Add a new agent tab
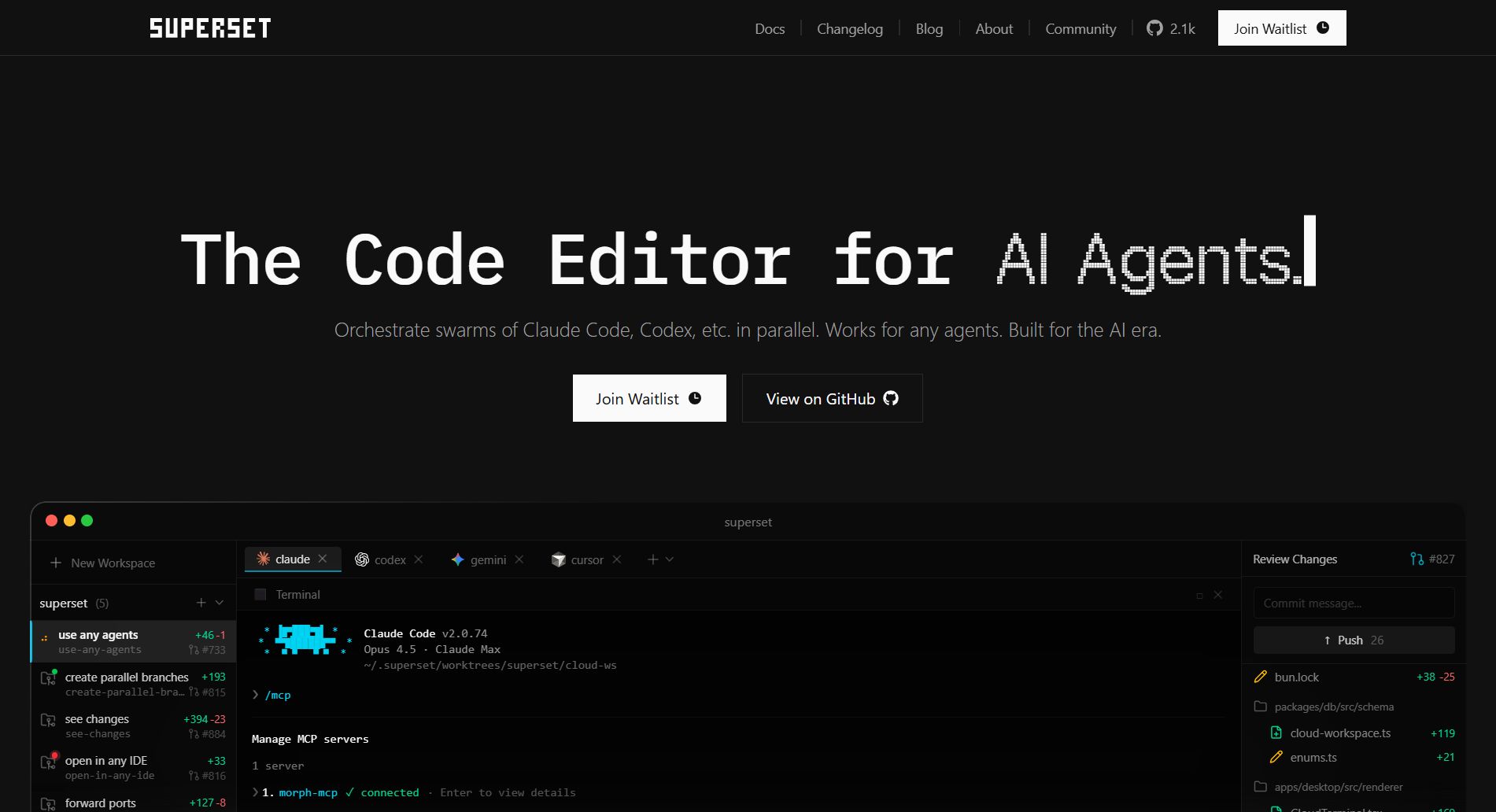 click(652, 559)
